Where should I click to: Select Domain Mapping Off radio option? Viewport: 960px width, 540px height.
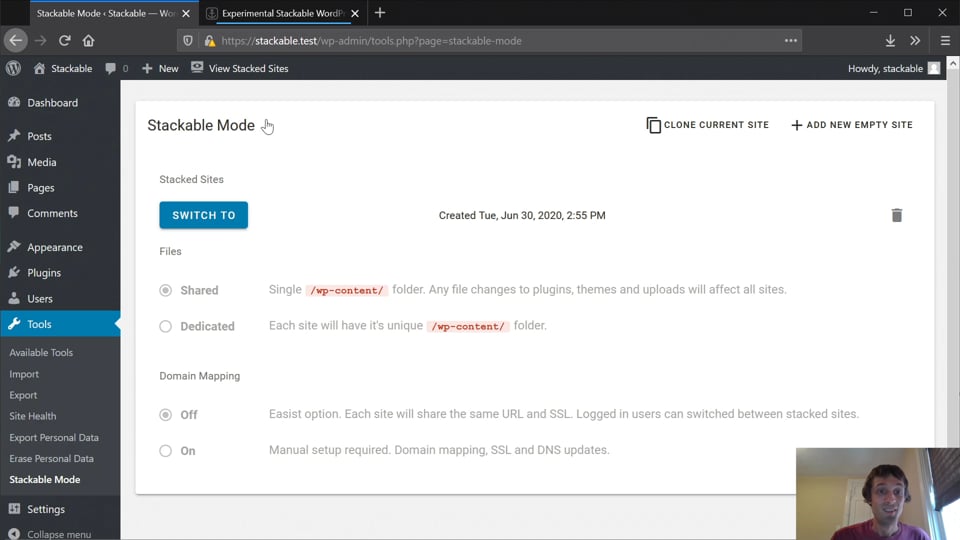coord(165,414)
